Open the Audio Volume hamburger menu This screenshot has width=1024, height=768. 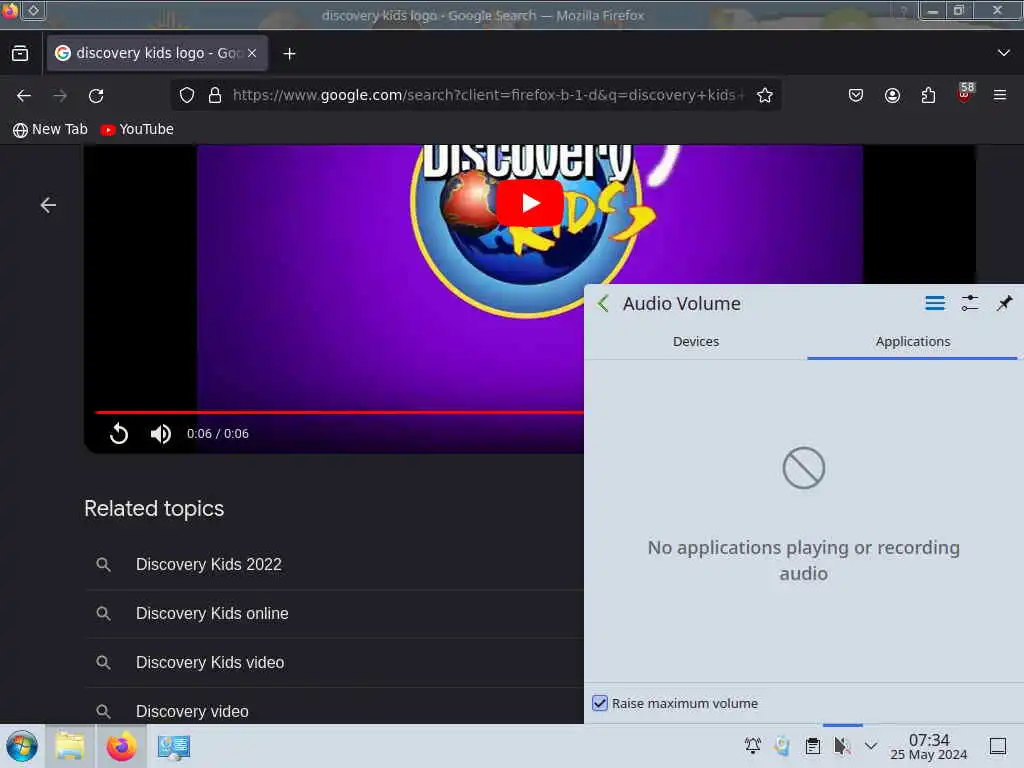coord(935,303)
